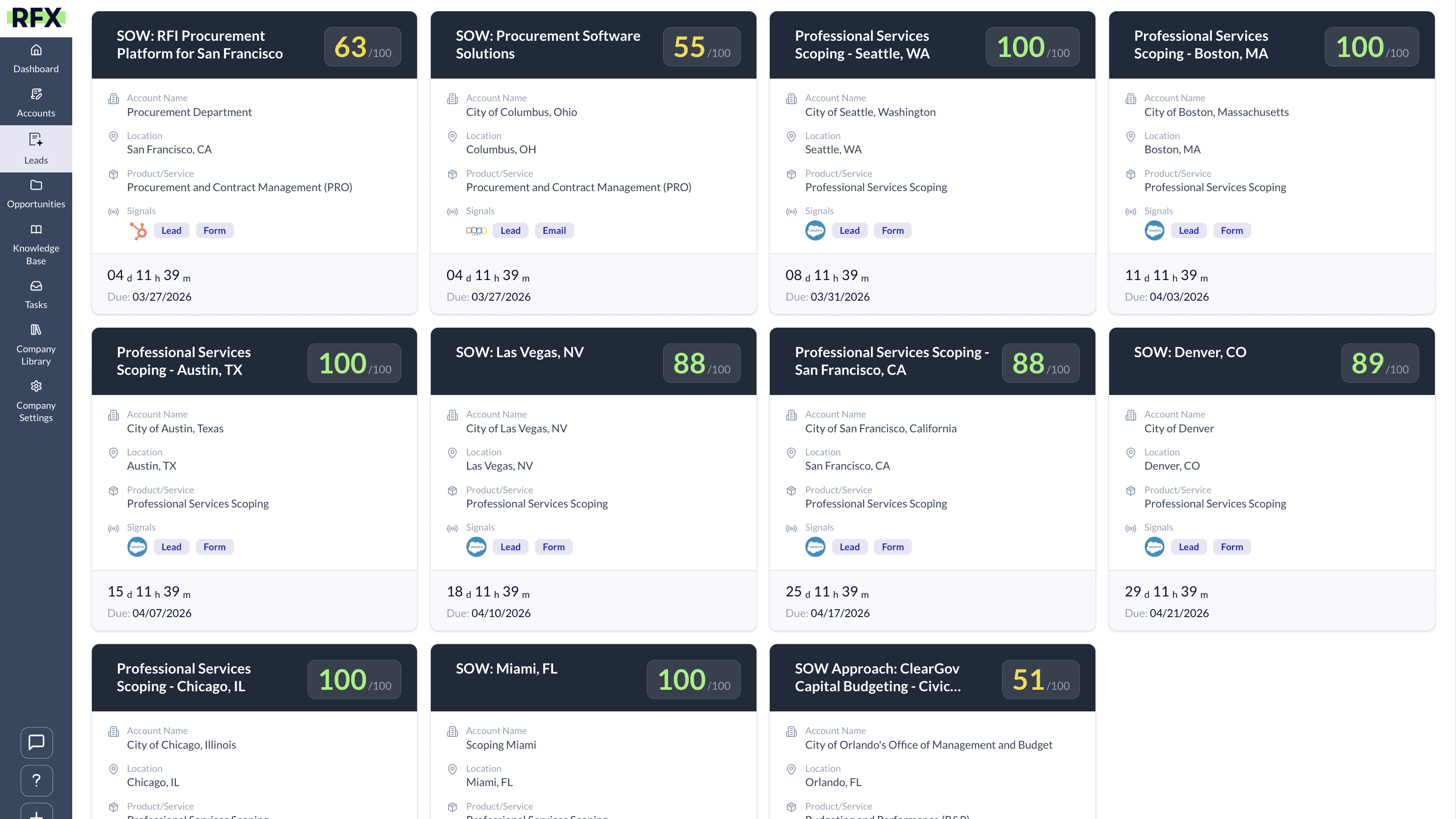Open the Tasks inbox
The width and height of the screenshot is (1456, 819).
coord(35,294)
